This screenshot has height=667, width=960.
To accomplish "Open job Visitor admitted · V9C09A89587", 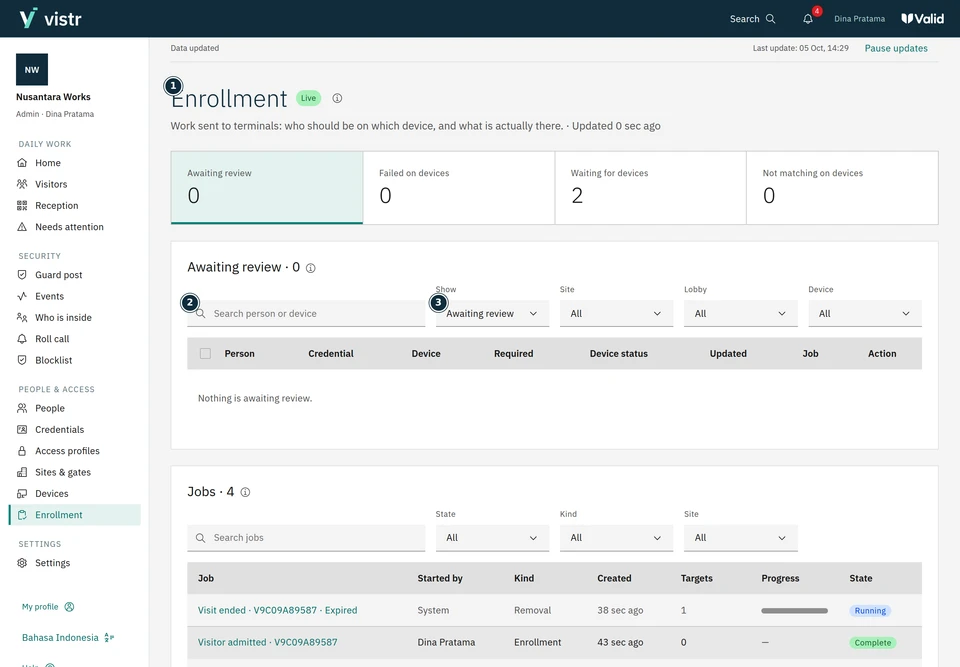I will pyautogui.click(x=268, y=642).
